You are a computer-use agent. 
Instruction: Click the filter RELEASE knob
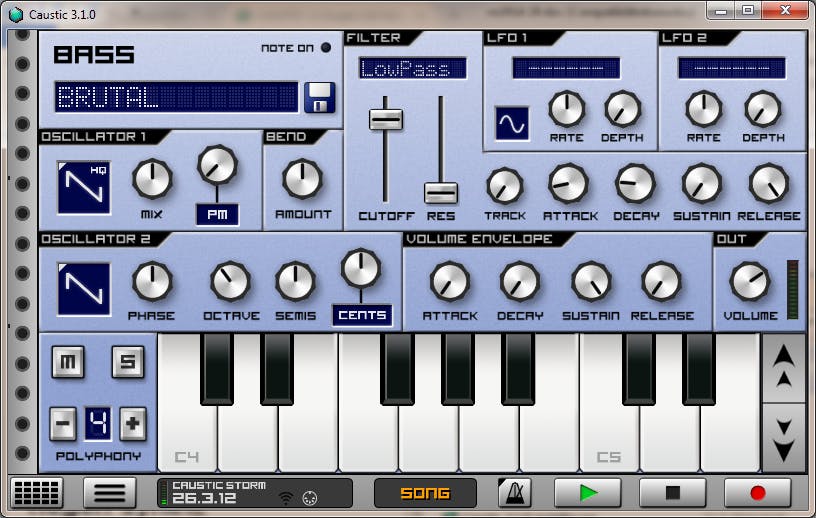(769, 184)
